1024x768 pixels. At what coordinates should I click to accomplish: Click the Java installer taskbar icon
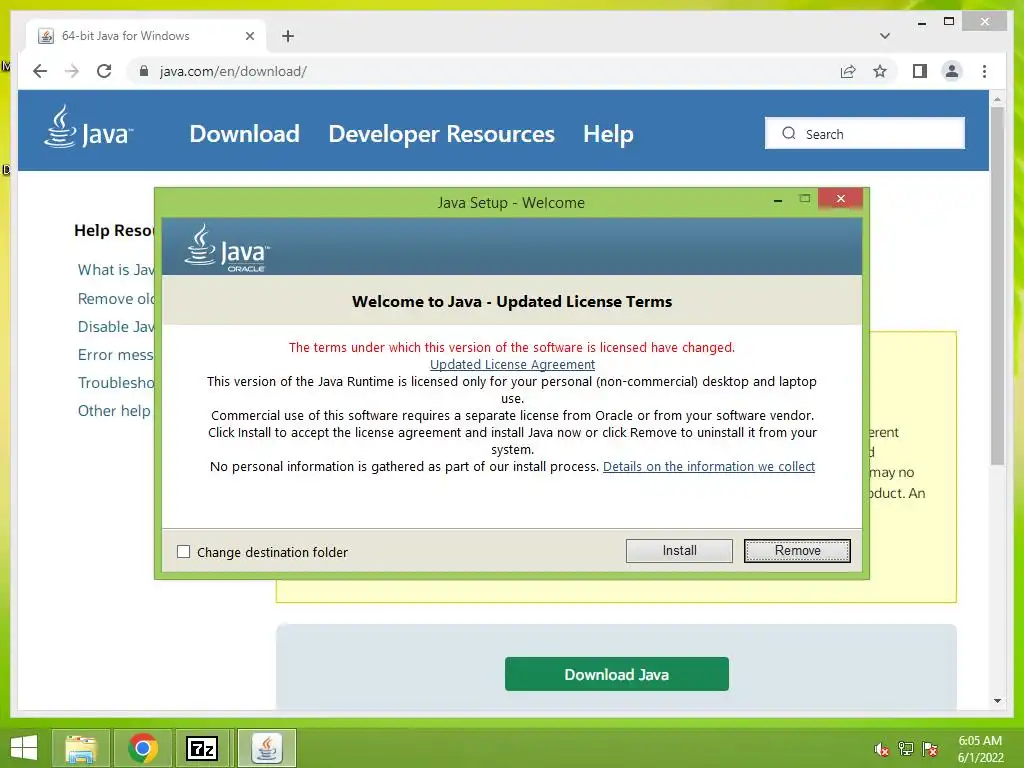pyautogui.click(x=266, y=748)
